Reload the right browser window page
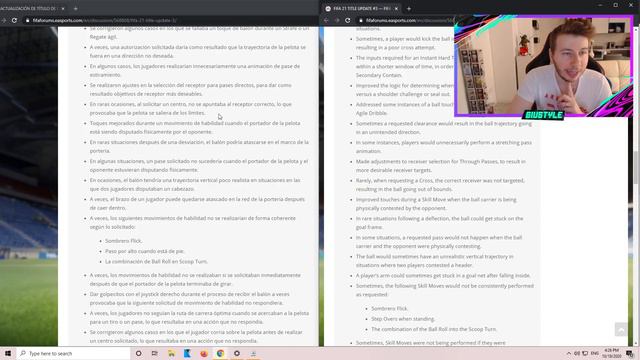The width and height of the screenshot is (640, 360). (347, 20)
